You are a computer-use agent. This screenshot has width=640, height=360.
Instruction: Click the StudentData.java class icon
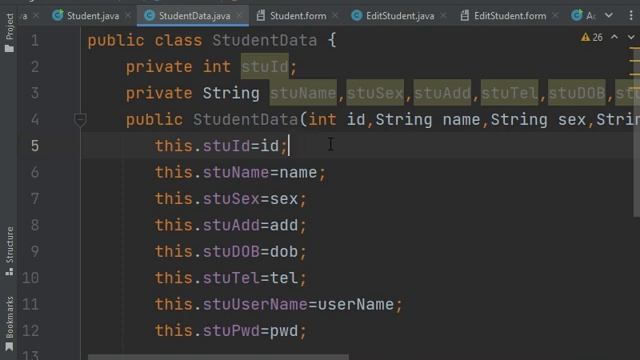[149, 16]
